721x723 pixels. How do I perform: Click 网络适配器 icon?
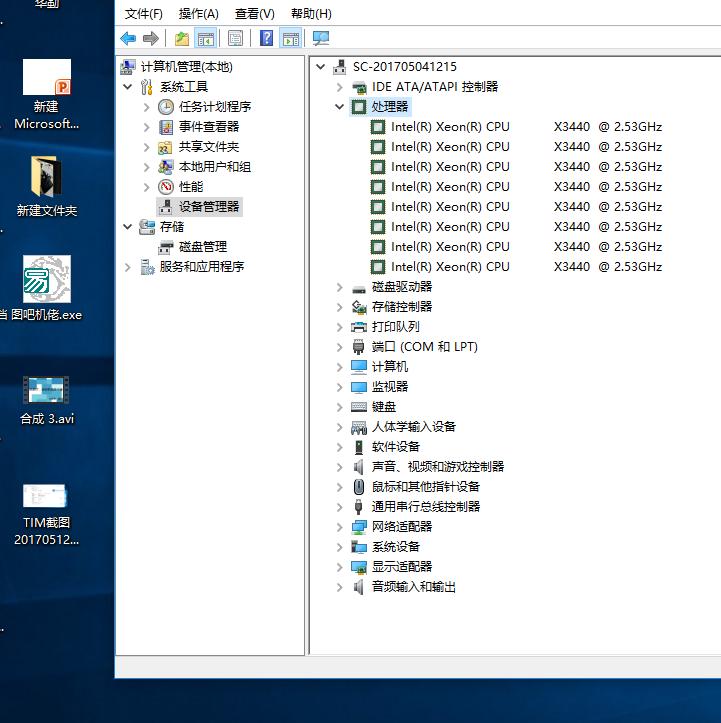click(x=359, y=527)
